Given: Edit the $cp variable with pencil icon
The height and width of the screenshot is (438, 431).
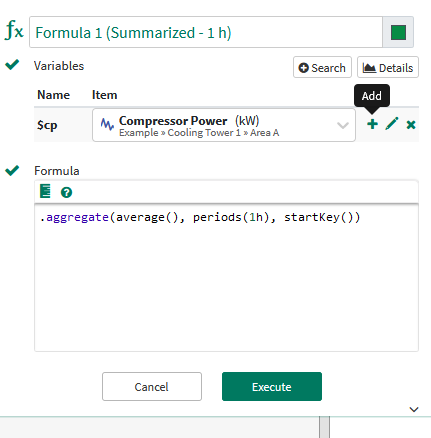Looking at the screenshot, I should pyautogui.click(x=392, y=124).
